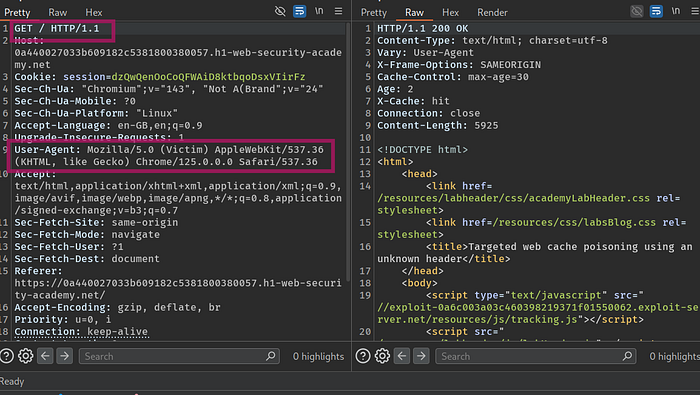Click the labsBlog.css link line
Viewport: 700px width, 395px height.
pos(532,229)
